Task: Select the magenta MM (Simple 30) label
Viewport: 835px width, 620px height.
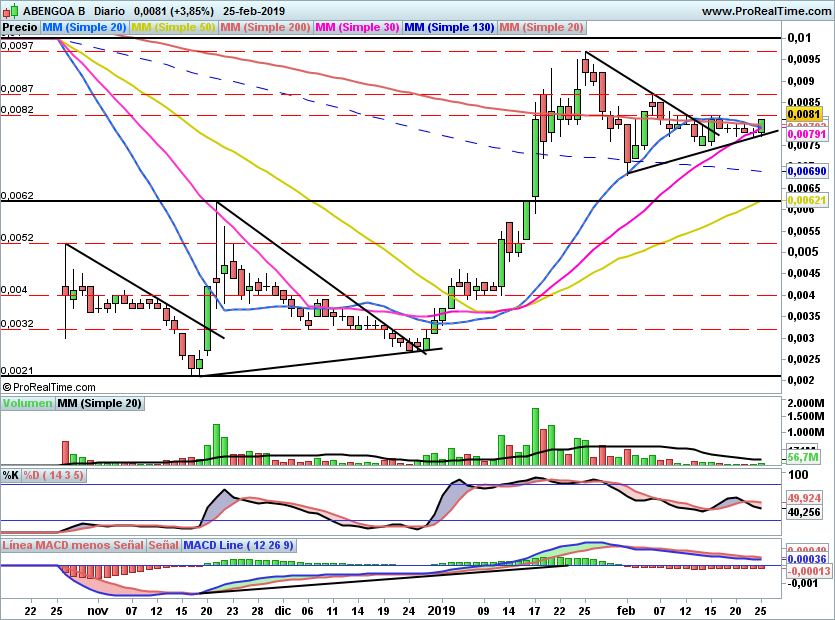Action: click(x=357, y=27)
